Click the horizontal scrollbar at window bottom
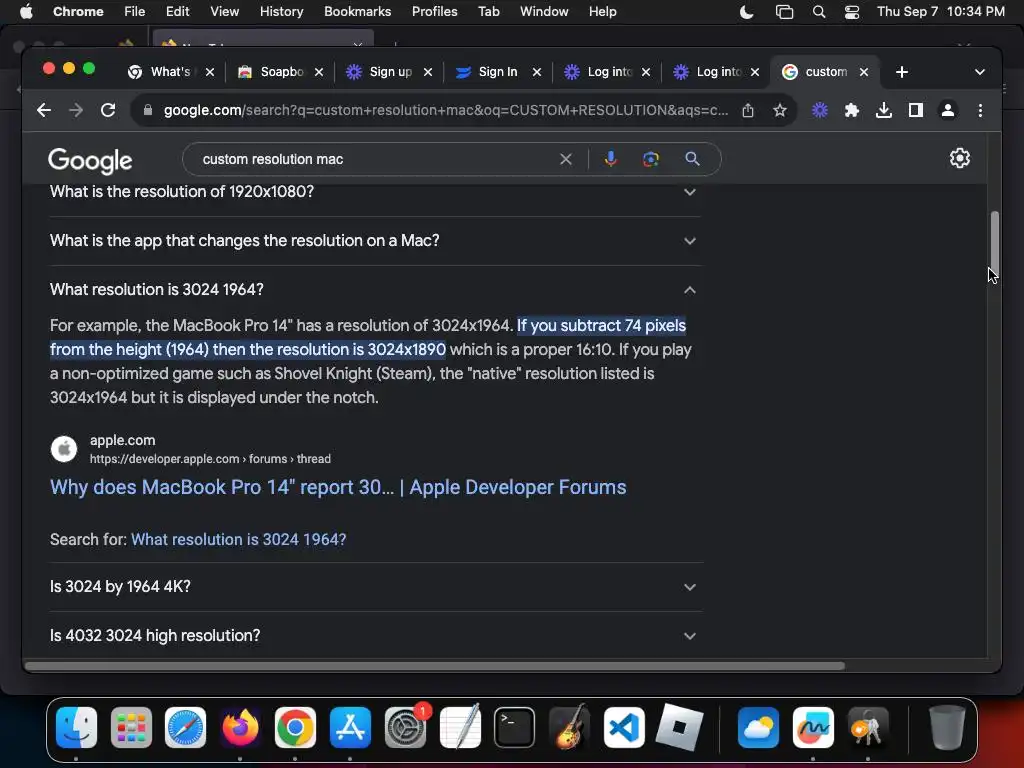This screenshot has height=768, width=1024. point(434,666)
